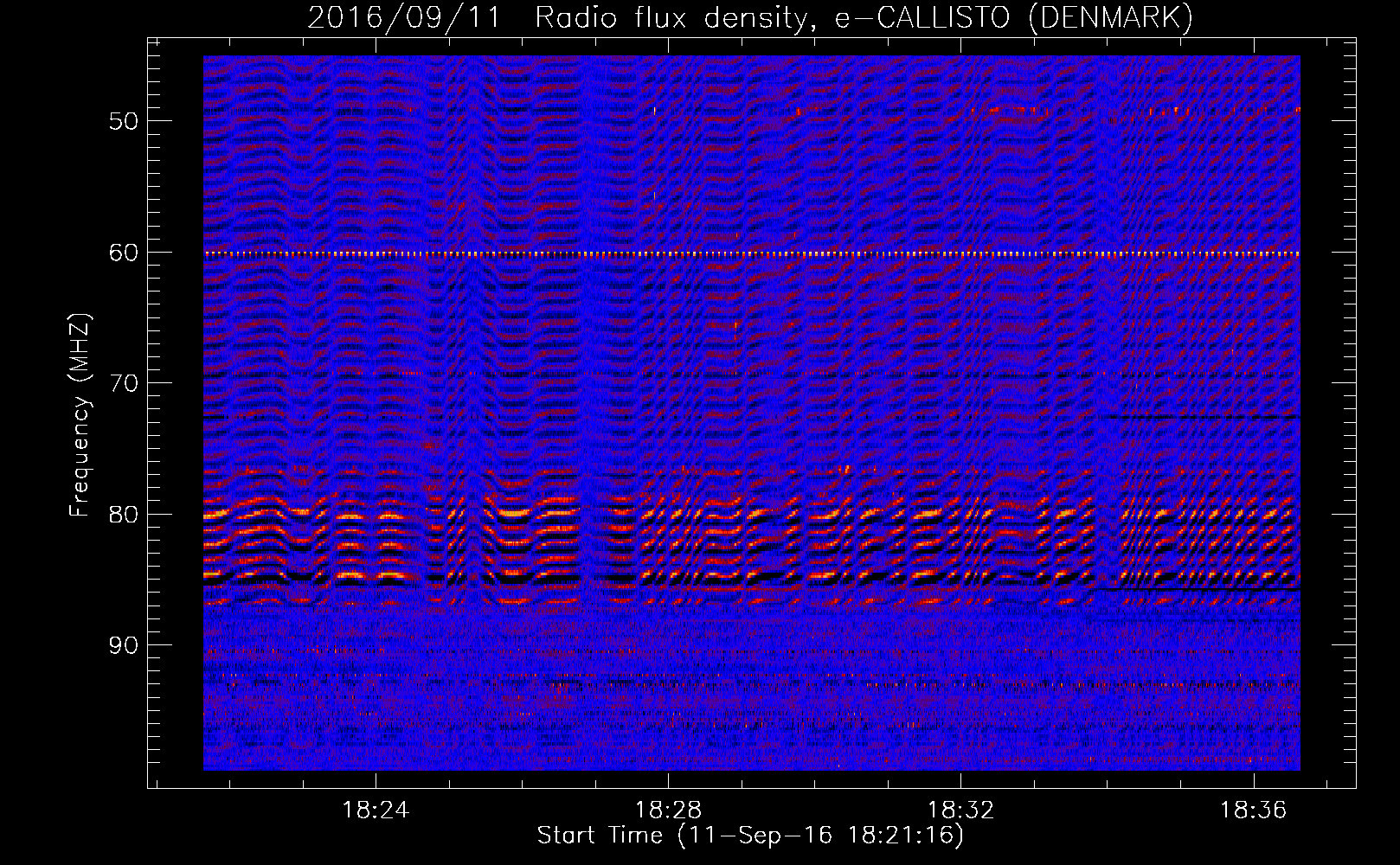Click the plot title showing e-CALLISTO (DENMARK)
This screenshot has width=1400, height=865.
(750, 18)
